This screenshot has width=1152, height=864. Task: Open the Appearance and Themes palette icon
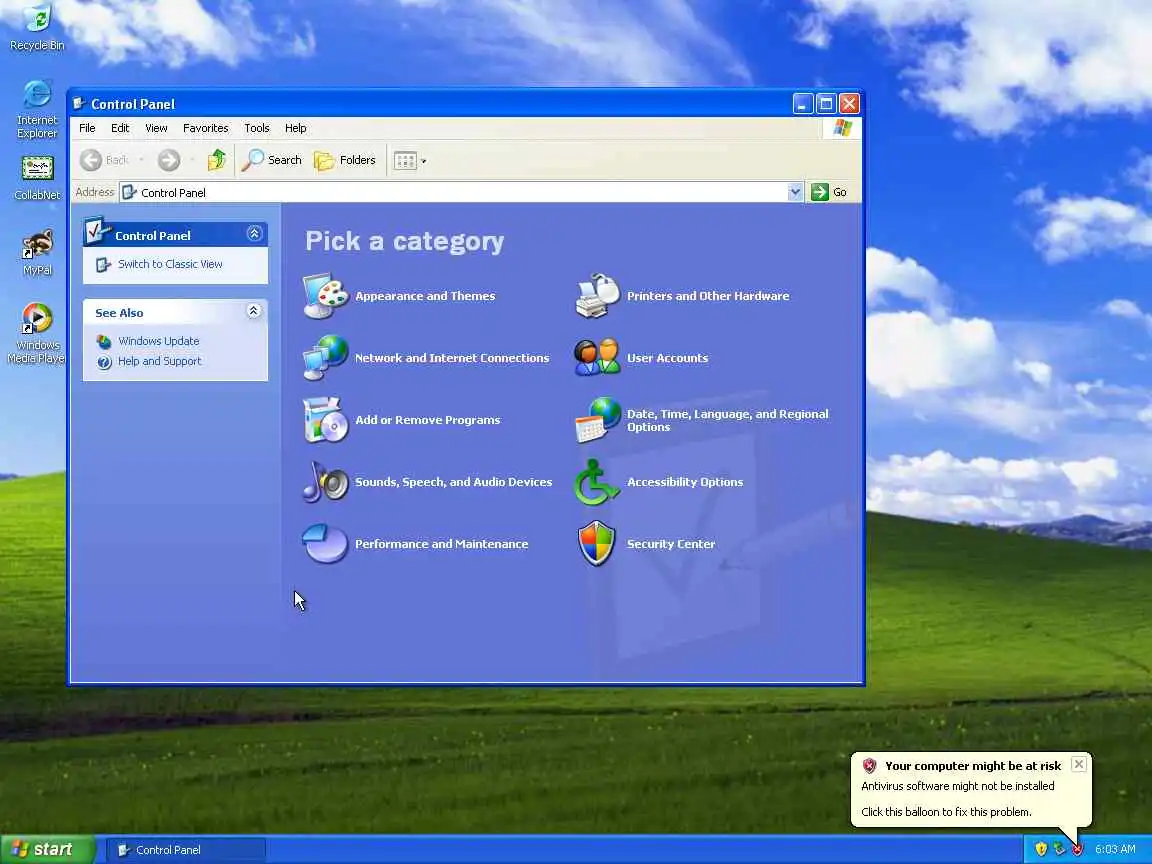[325, 295]
